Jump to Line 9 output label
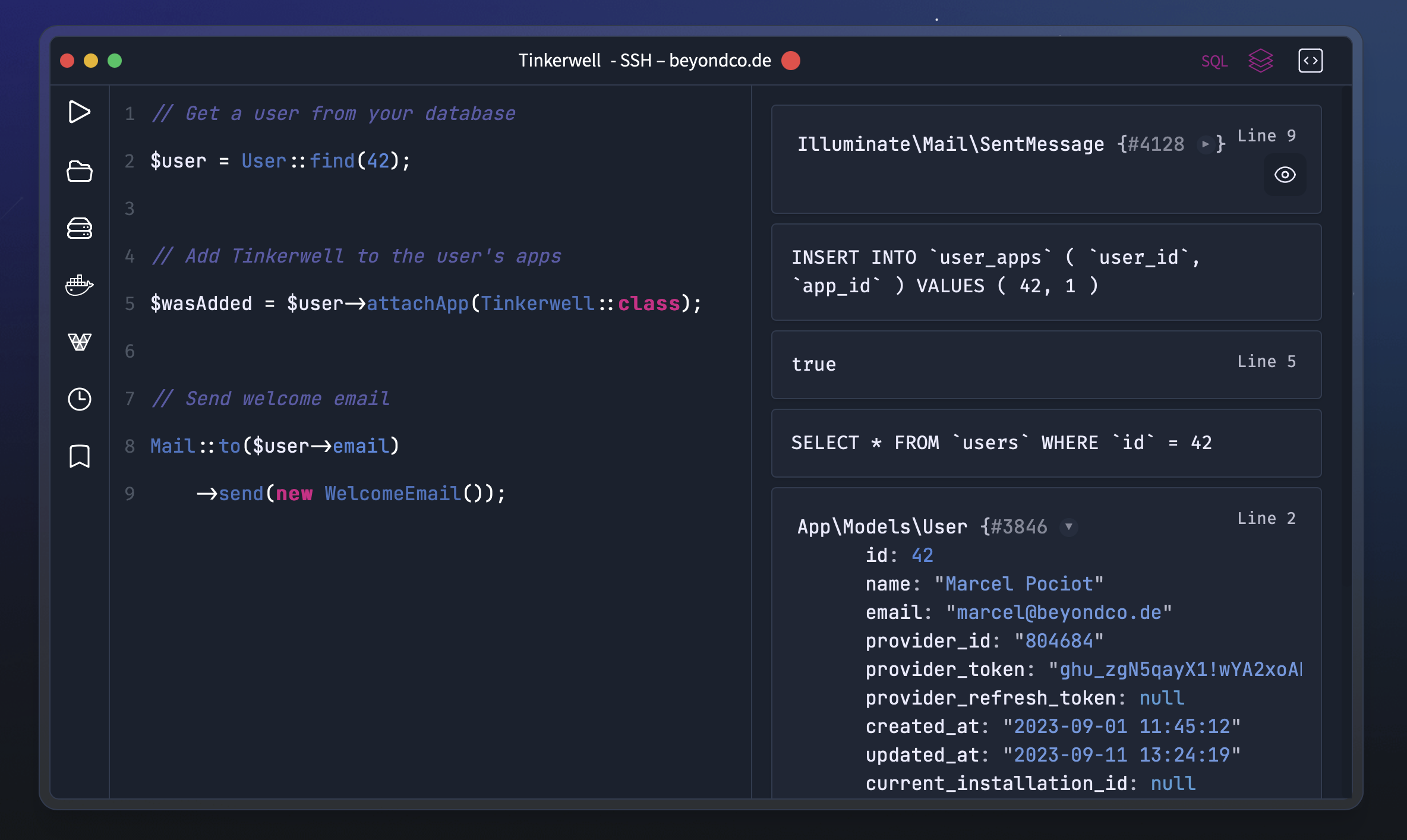This screenshot has height=840, width=1407. pyautogui.click(x=1266, y=136)
